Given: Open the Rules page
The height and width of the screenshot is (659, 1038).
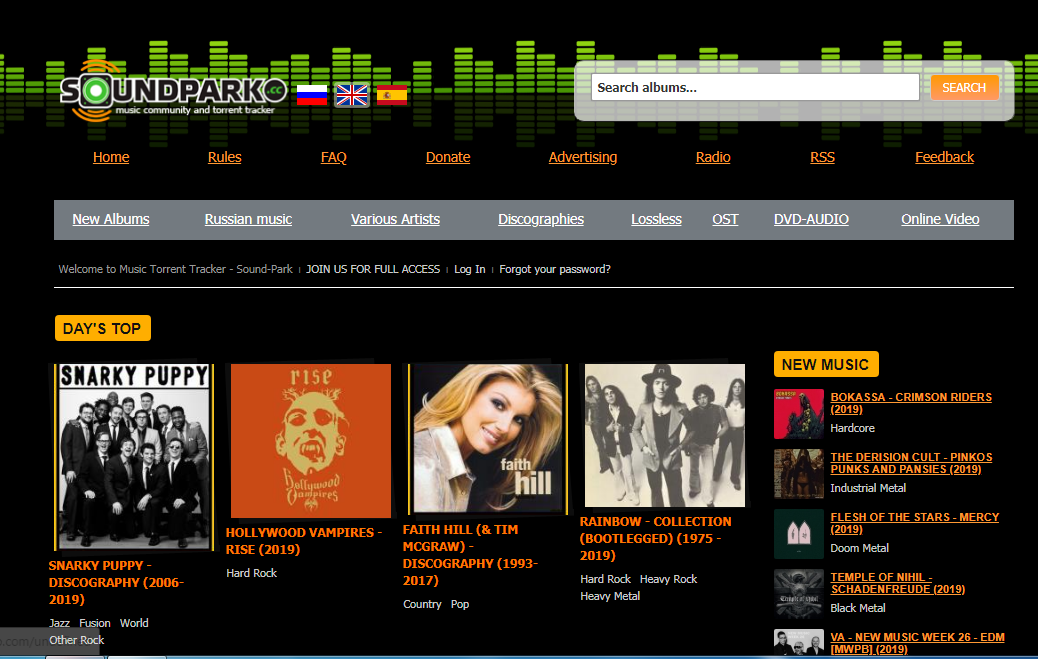Looking at the screenshot, I should (224, 157).
